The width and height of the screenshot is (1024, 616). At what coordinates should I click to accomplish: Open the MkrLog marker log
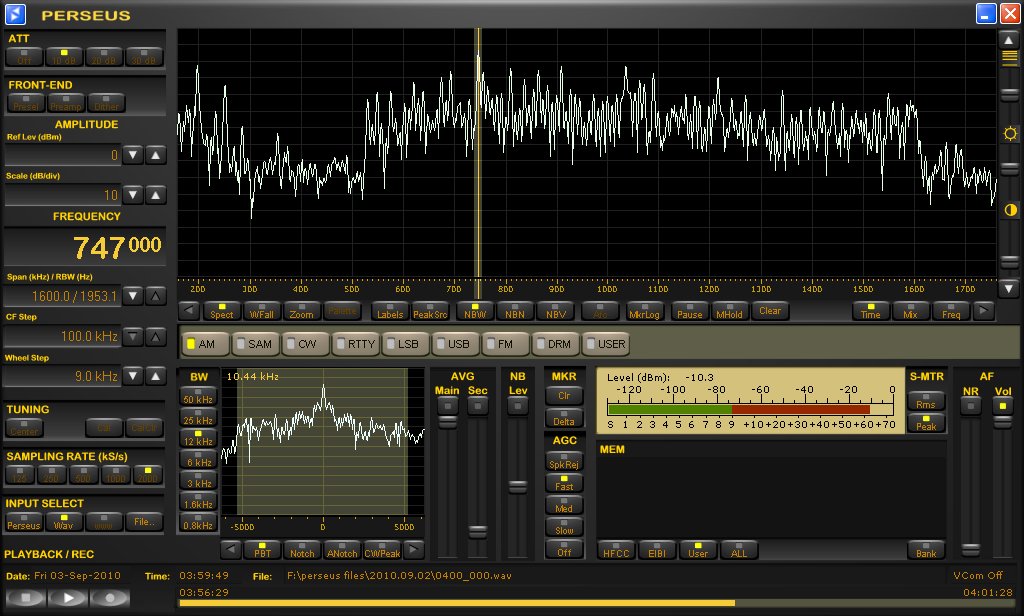tap(645, 311)
